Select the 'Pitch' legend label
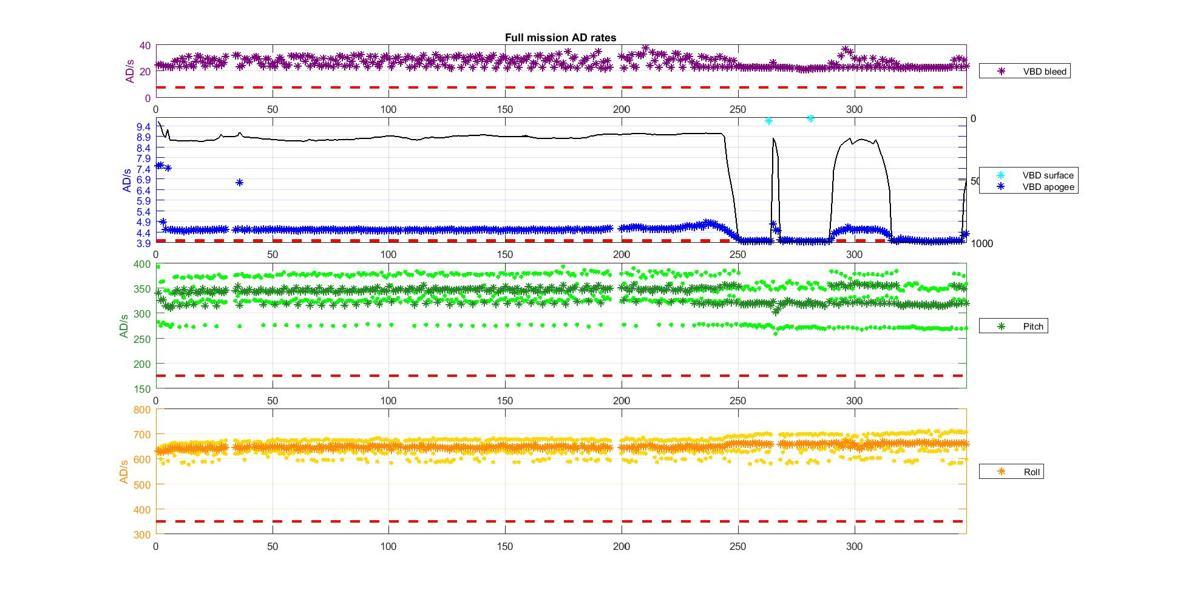This screenshot has height=601, width=1200. click(1034, 327)
